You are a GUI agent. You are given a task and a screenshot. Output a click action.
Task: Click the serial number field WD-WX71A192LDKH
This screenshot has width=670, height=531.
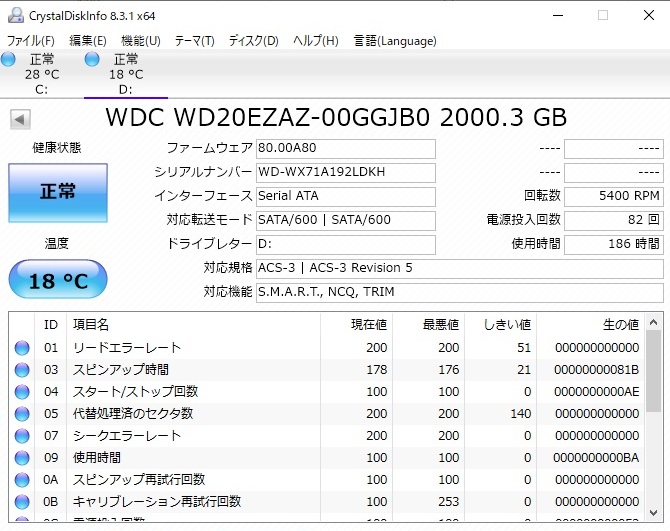click(346, 172)
